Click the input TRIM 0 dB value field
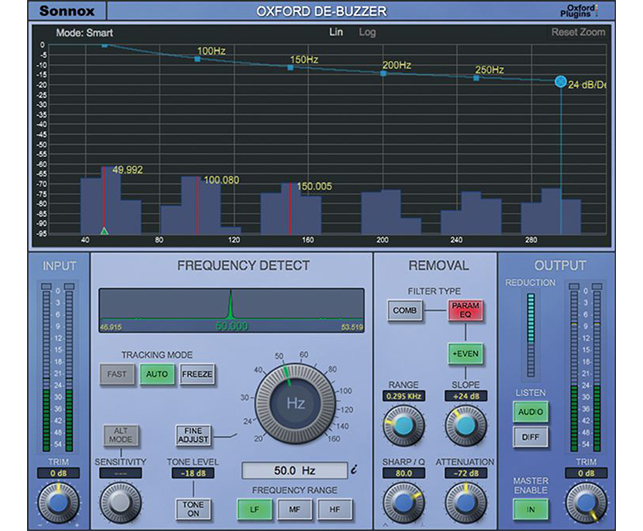The height and width of the screenshot is (531, 643). (x=58, y=473)
